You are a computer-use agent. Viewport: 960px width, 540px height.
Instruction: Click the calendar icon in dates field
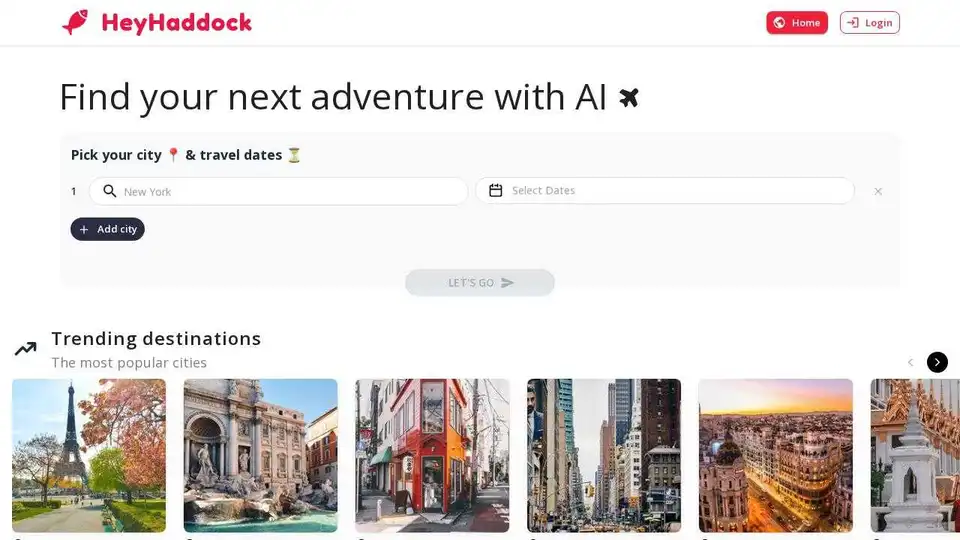495,190
